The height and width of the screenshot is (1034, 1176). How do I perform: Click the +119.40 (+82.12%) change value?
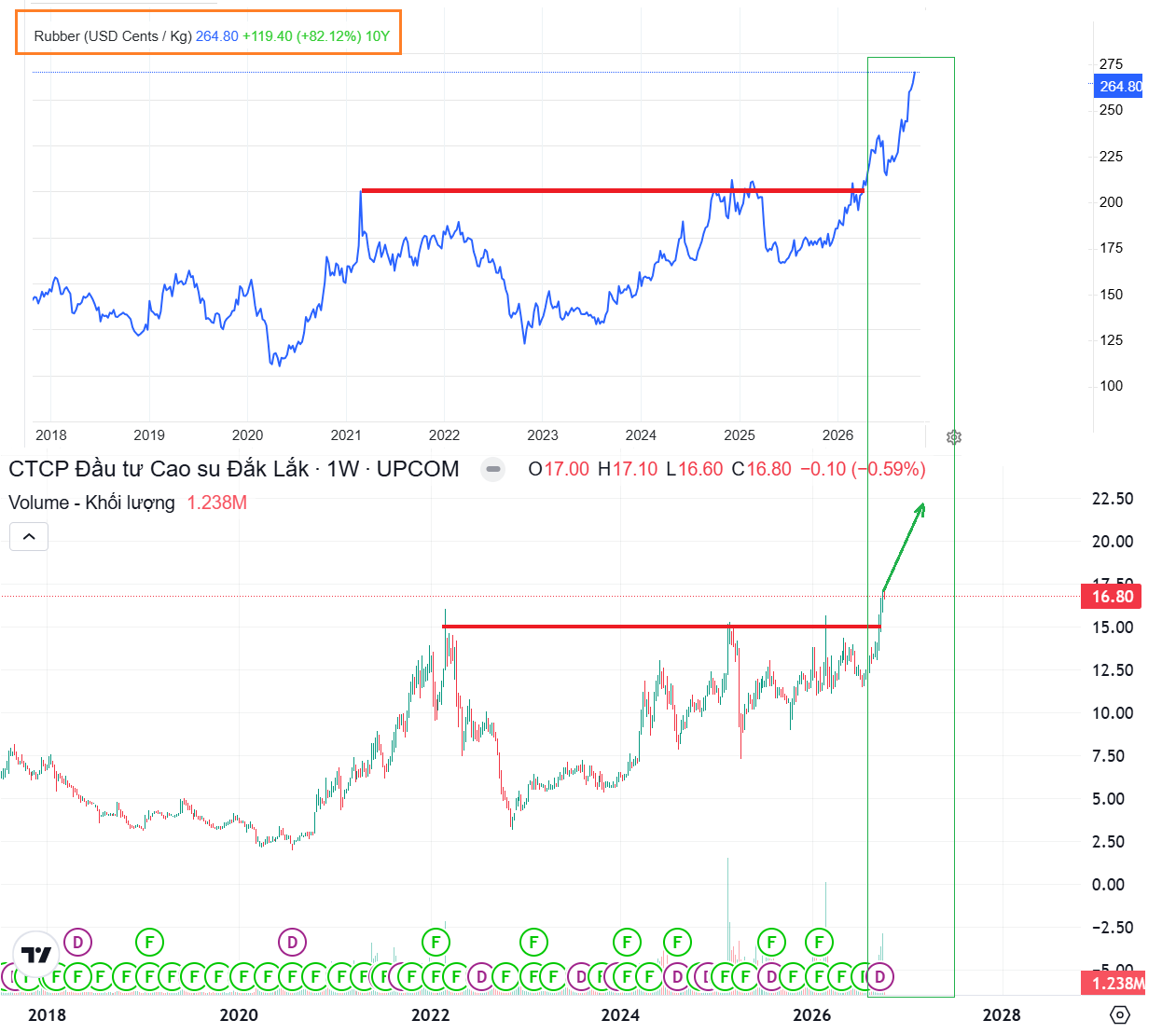click(302, 36)
